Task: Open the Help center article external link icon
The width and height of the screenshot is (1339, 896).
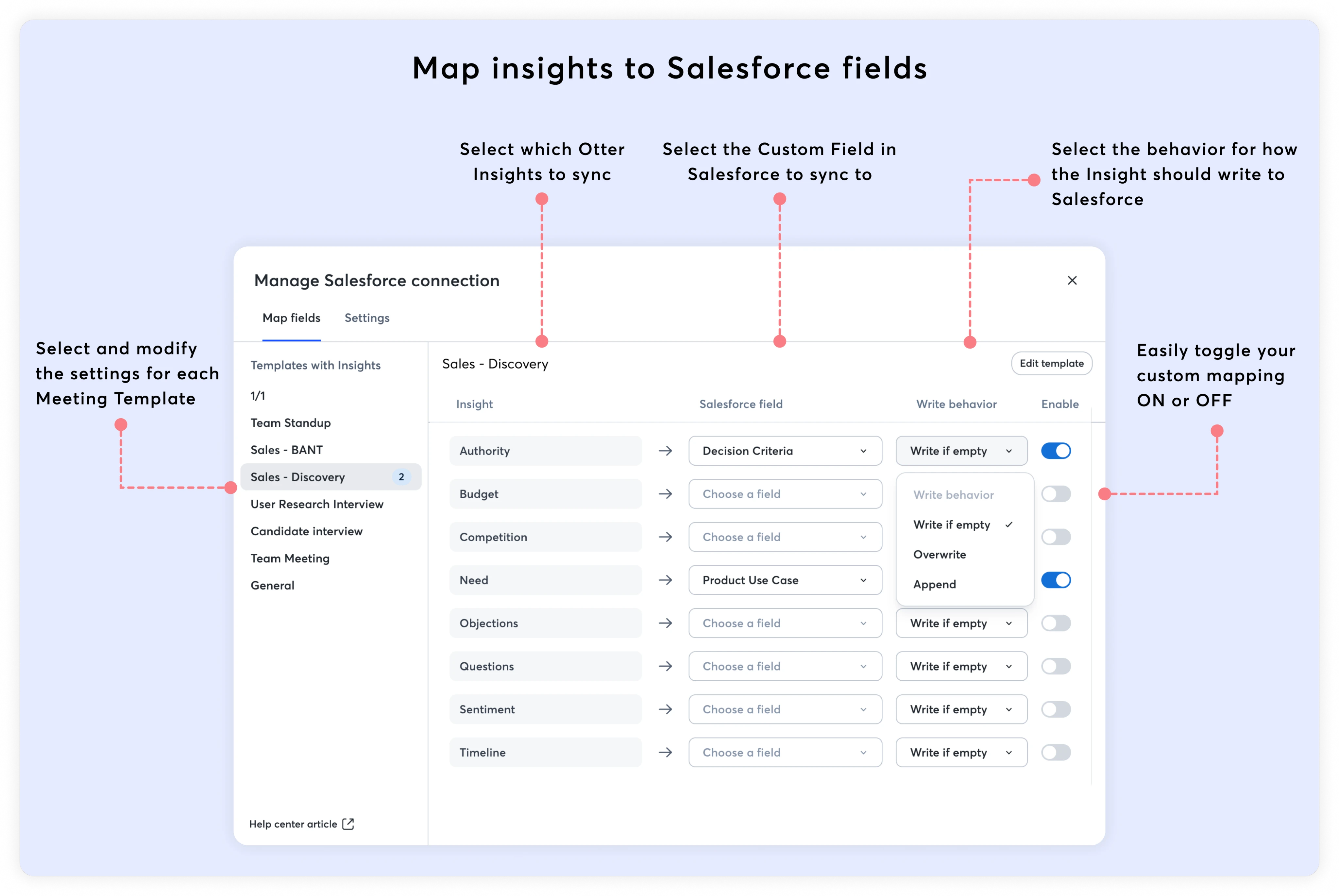Action: click(x=348, y=823)
